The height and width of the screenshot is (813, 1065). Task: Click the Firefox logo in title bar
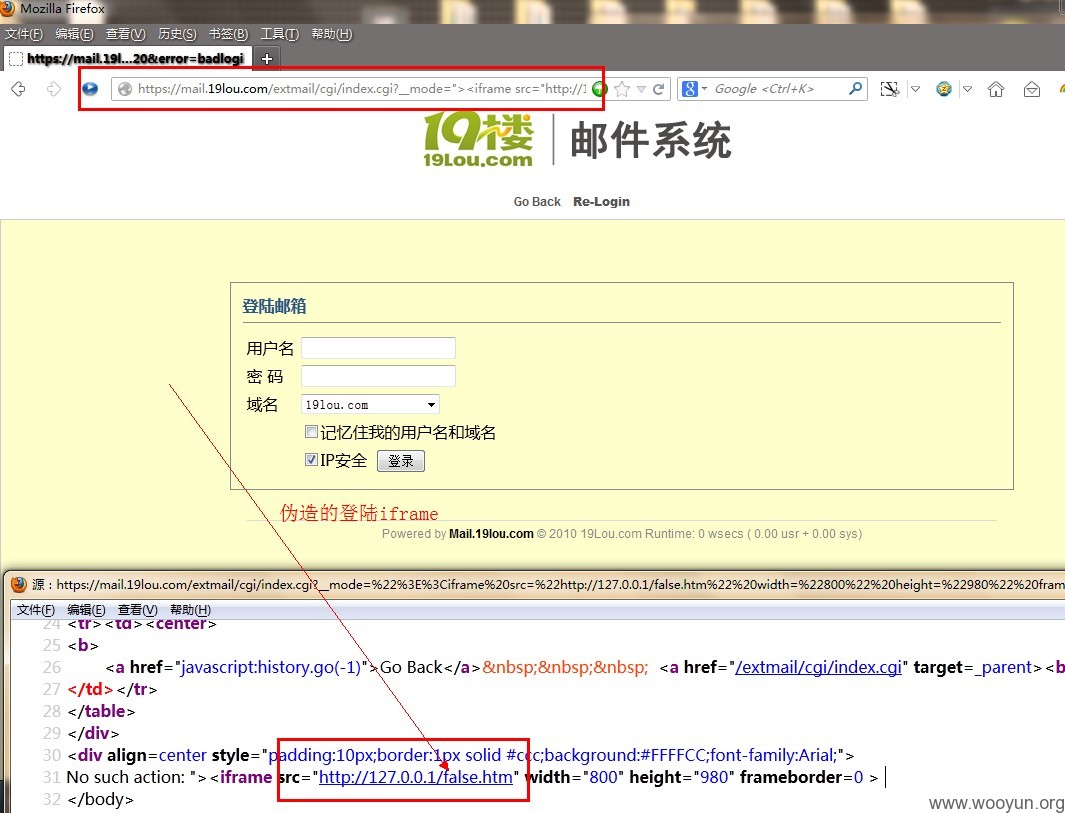pos(8,9)
